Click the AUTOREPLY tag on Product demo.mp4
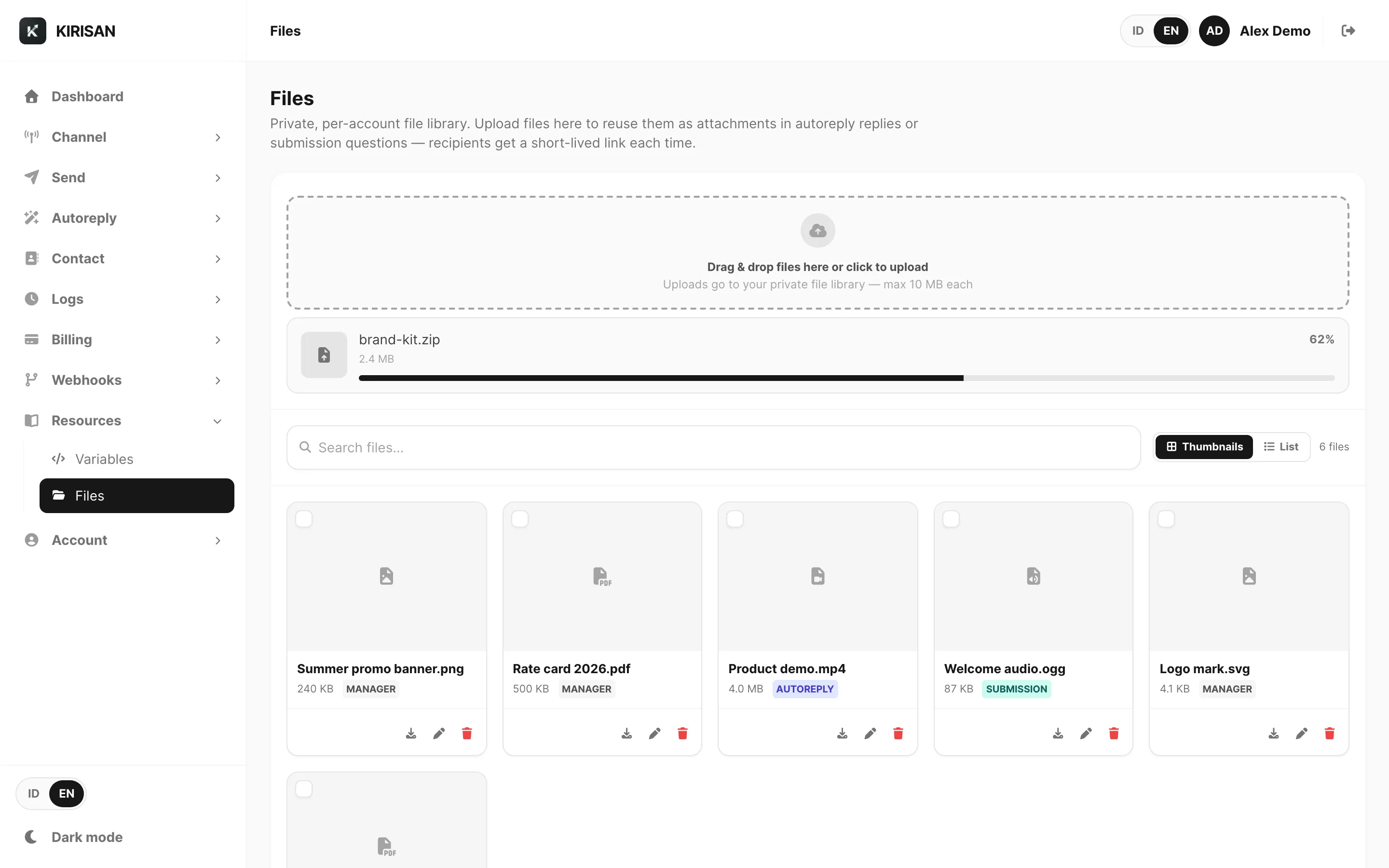The image size is (1389, 868). pyautogui.click(x=804, y=689)
